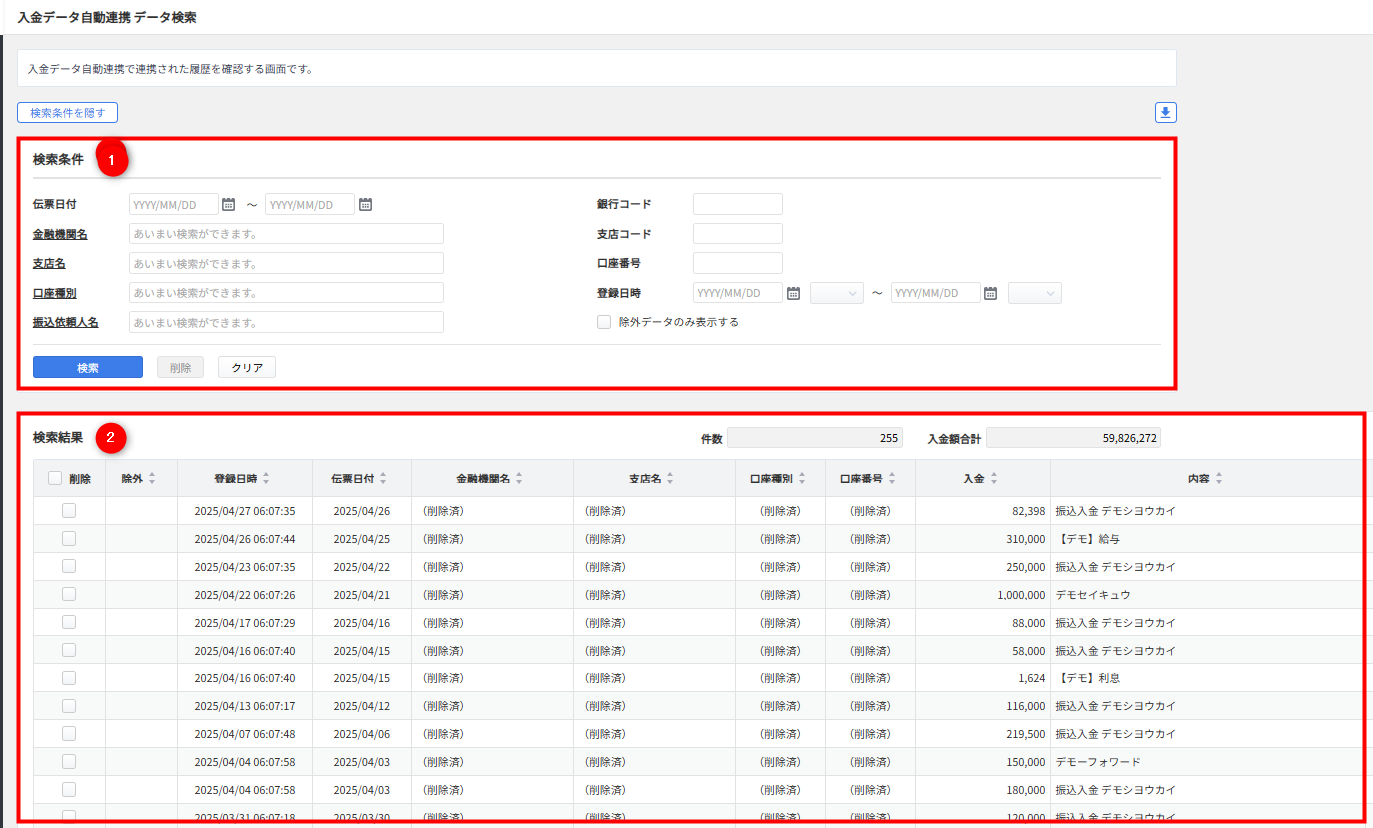Click the 金融機関名 underlined label
This screenshot has width=1373, height=828.
[60, 234]
